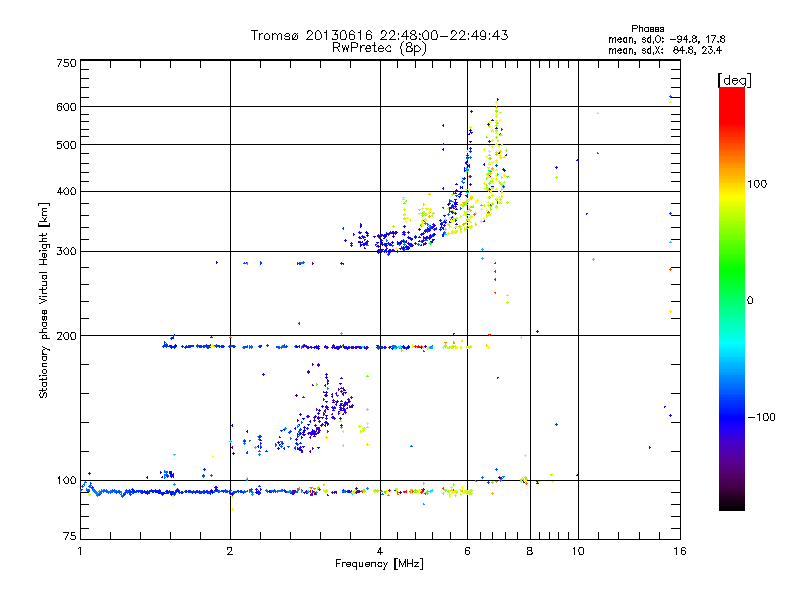The image size is (800, 600).
Task: Select the 'RwPretec (8p)' subtitle text
Action: pos(379,48)
